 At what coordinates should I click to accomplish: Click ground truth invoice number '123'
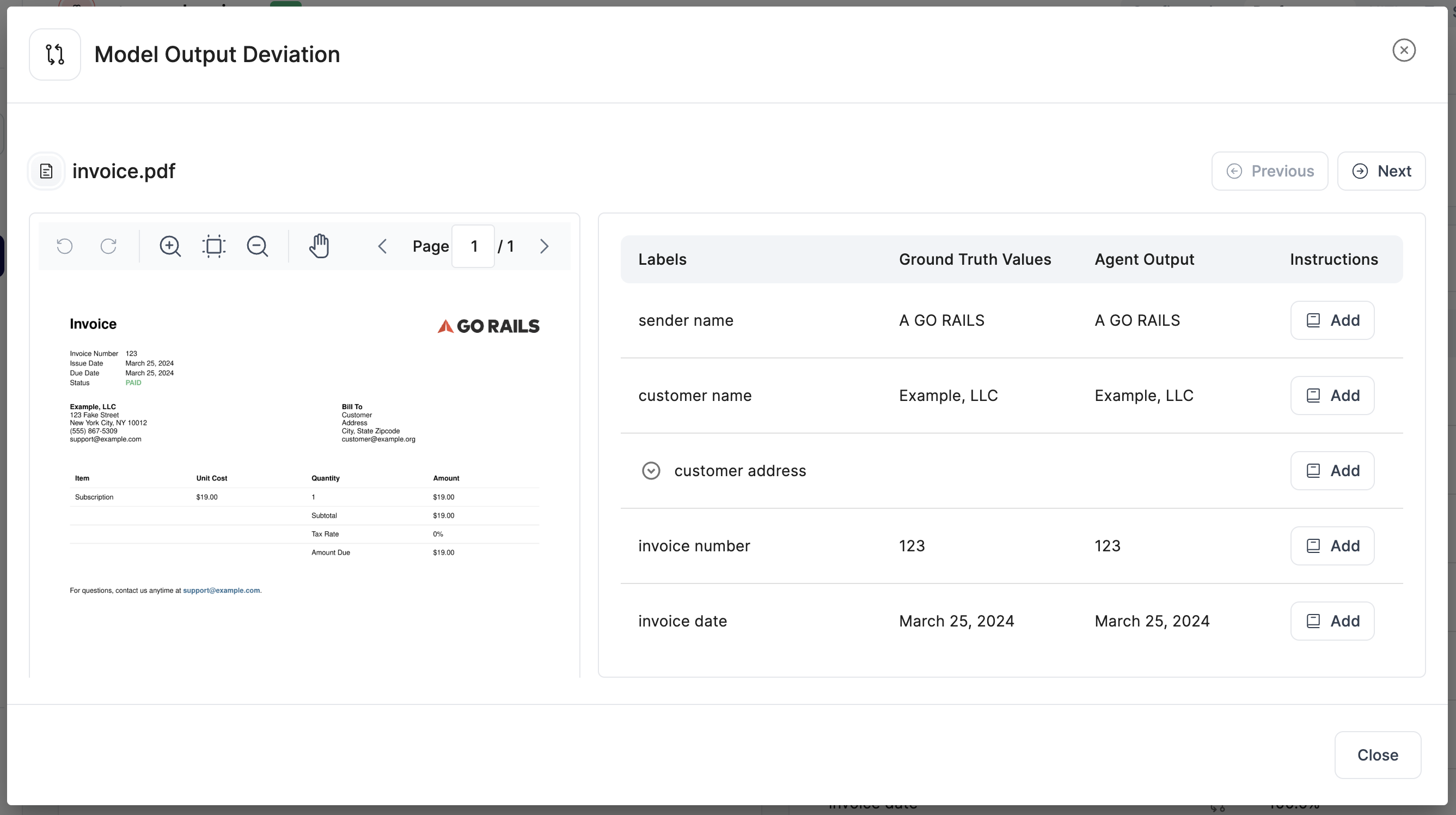[x=911, y=546]
